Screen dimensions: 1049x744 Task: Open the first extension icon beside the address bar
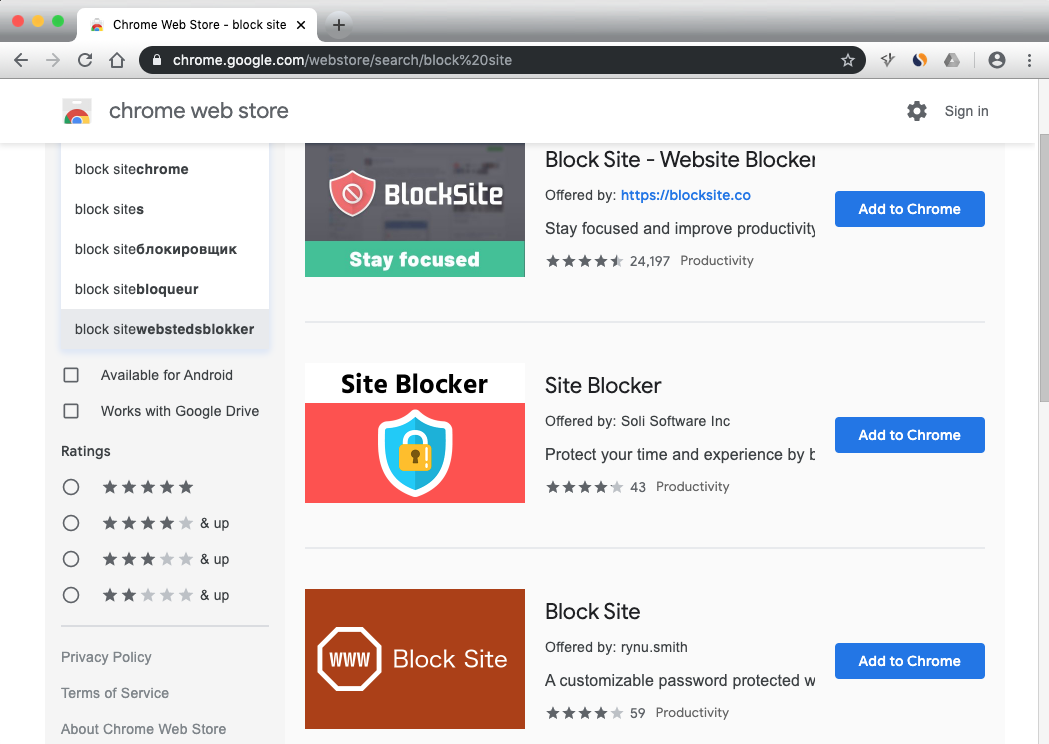point(888,60)
